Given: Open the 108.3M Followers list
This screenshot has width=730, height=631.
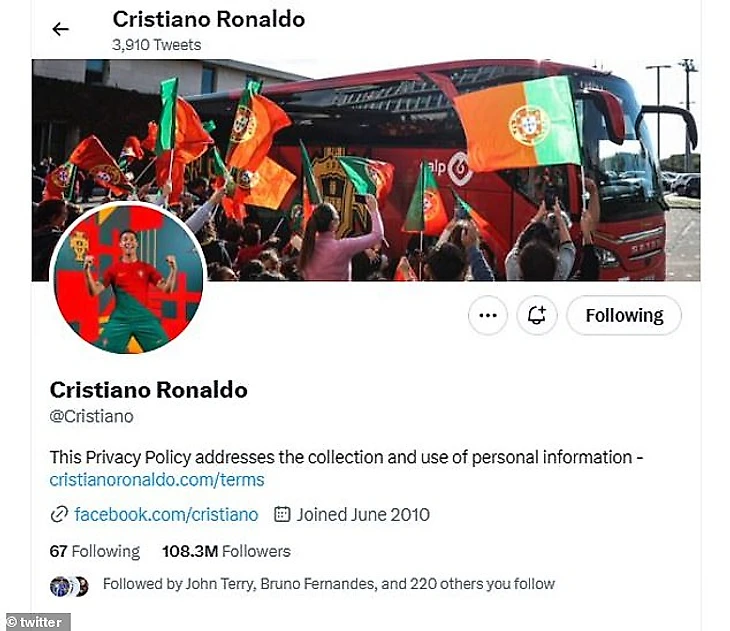Looking at the screenshot, I should tap(226, 551).
